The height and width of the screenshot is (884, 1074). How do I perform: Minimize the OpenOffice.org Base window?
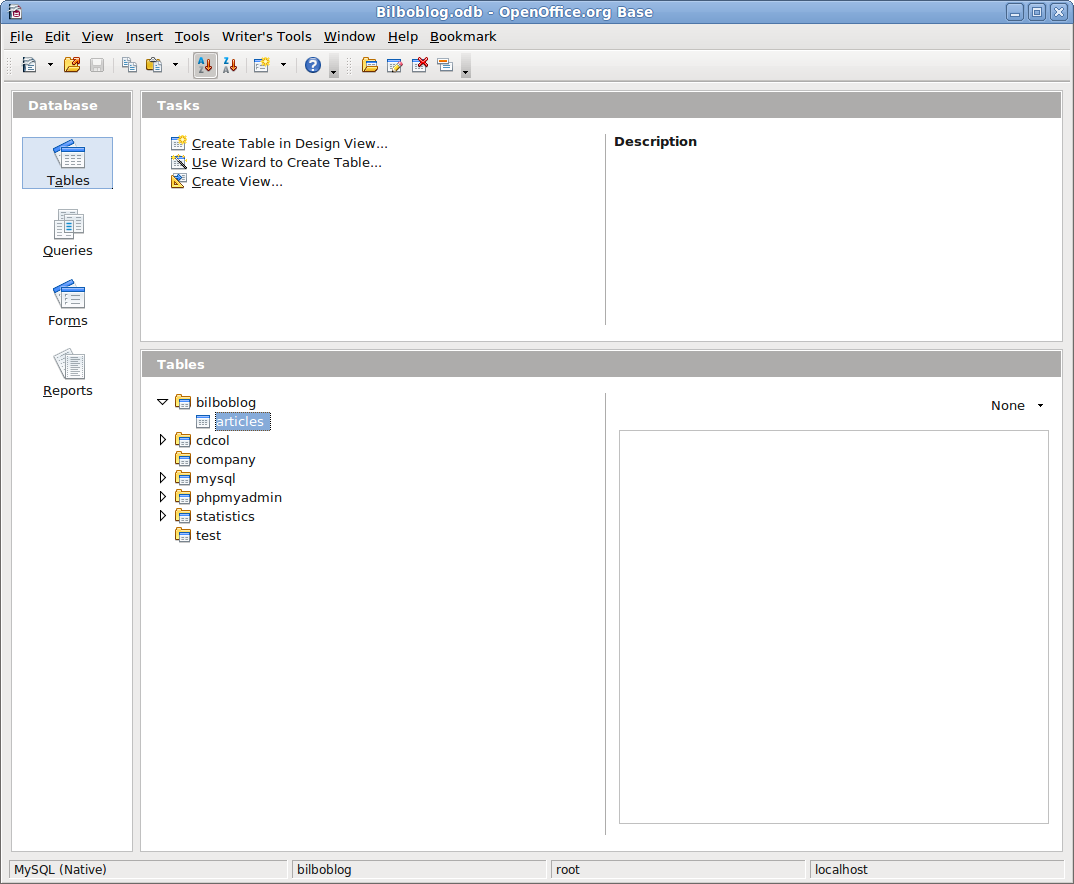1015,12
